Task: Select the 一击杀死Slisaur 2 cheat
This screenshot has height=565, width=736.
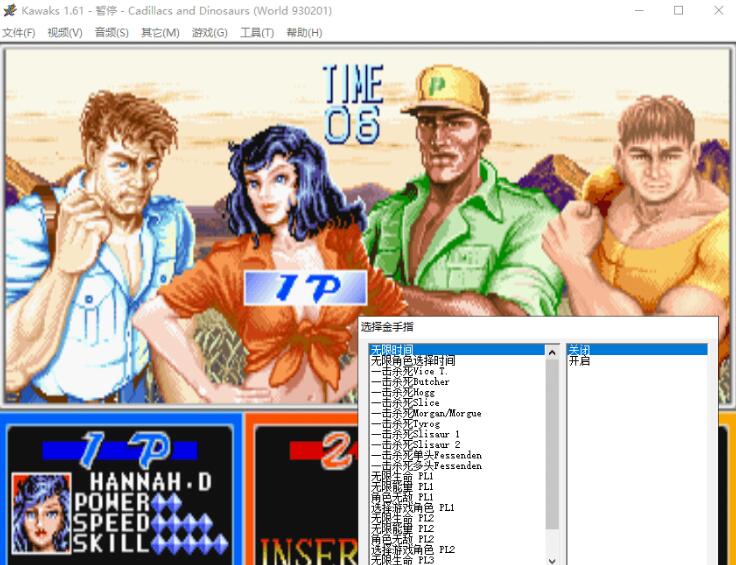Action: pyautogui.click(x=457, y=444)
